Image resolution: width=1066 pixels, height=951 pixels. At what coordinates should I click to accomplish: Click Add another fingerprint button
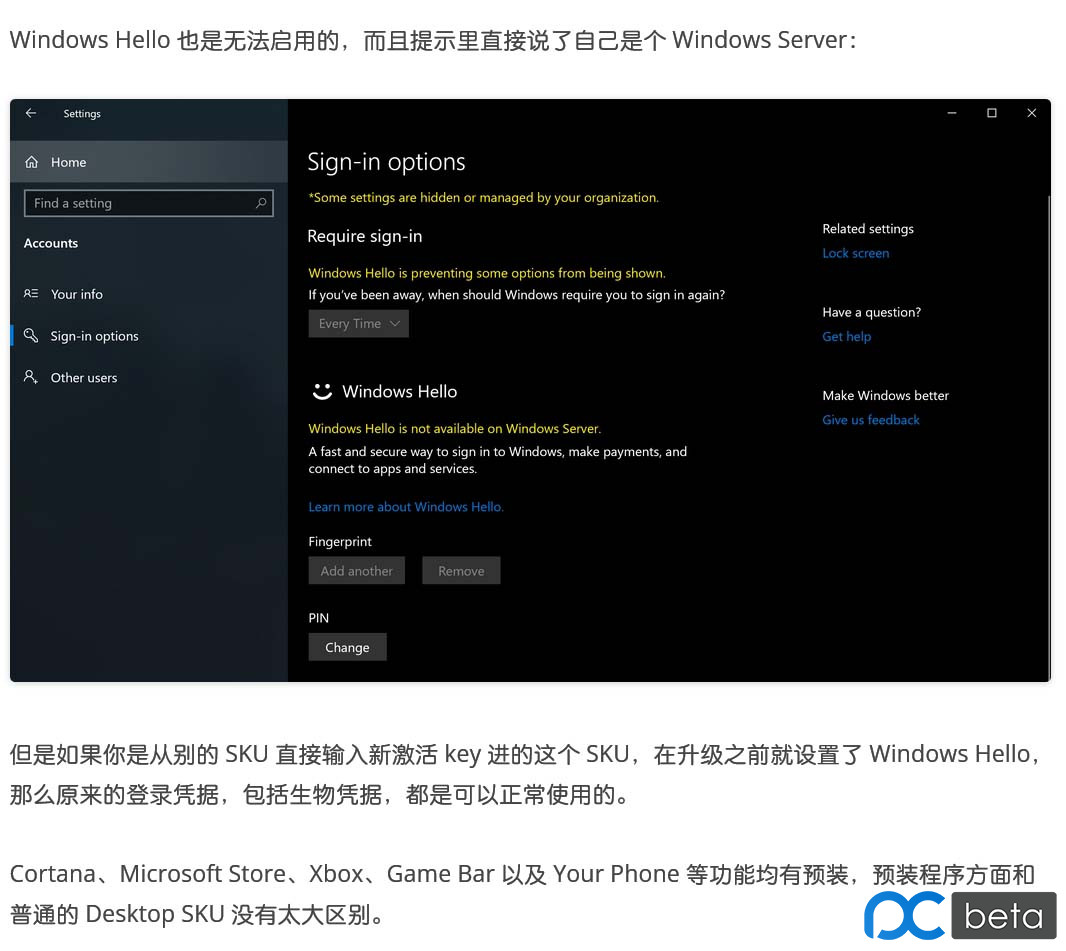357,570
